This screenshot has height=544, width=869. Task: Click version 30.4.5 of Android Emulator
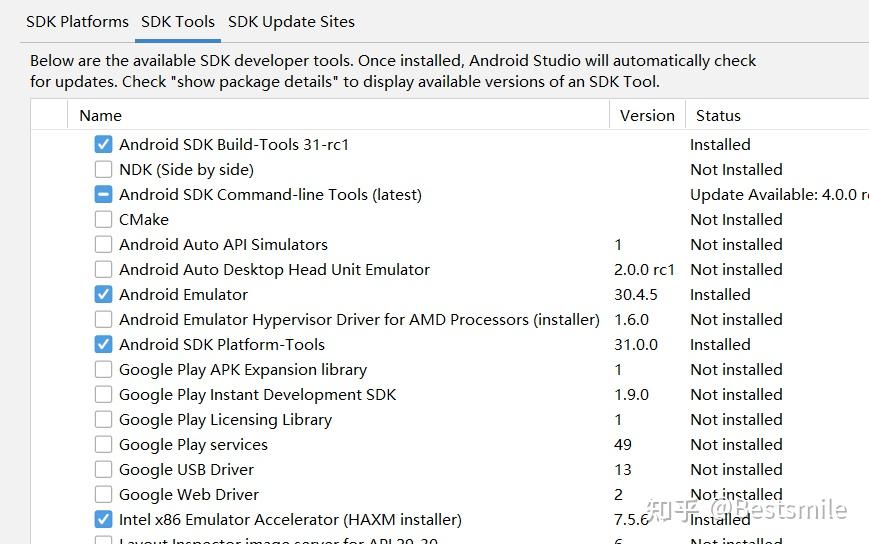click(x=636, y=294)
